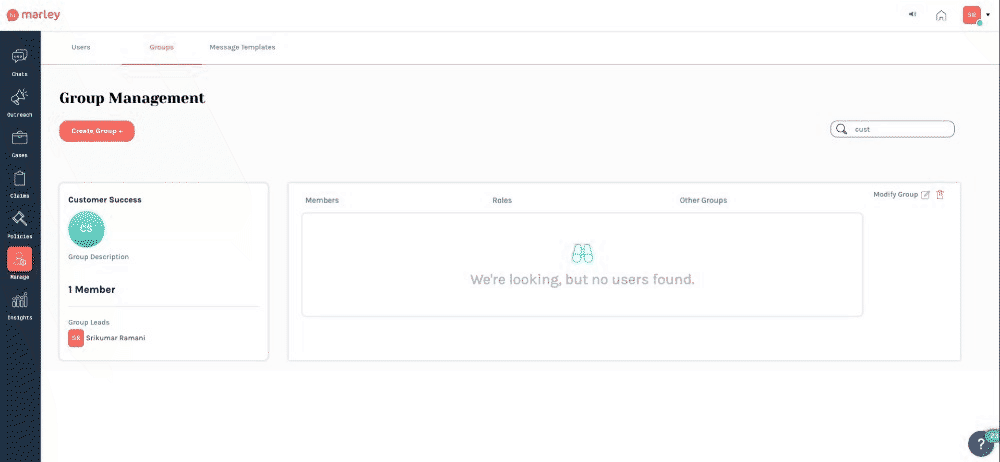Delete group using trash icon
Screen dimensions: 1000x462
[940, 194]
